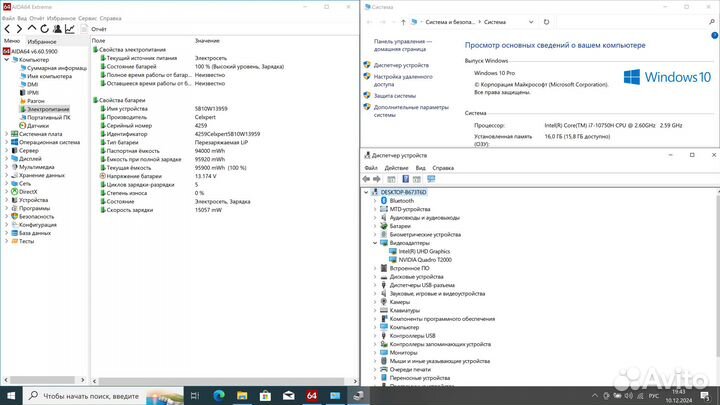Screen dimensions: 720x405
Task: Open Вид menu in Device Manager
Action: [420, 168]
